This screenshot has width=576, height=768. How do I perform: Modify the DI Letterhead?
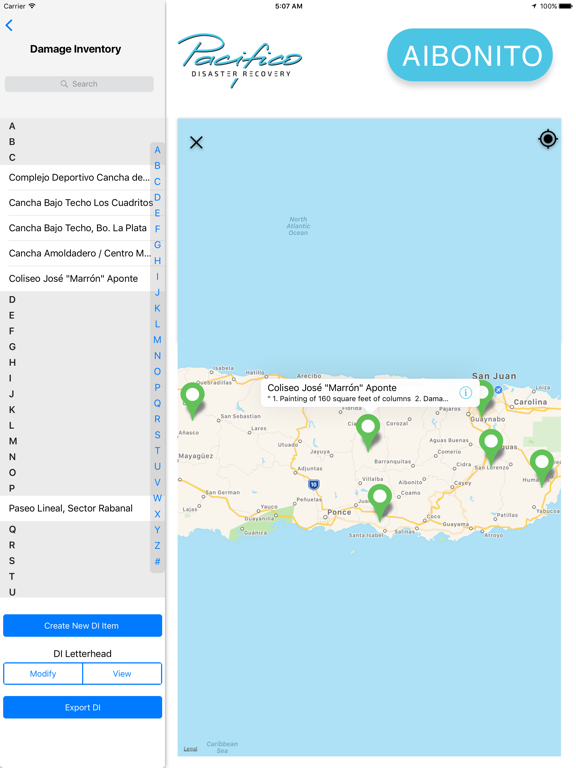click(43, 673)
